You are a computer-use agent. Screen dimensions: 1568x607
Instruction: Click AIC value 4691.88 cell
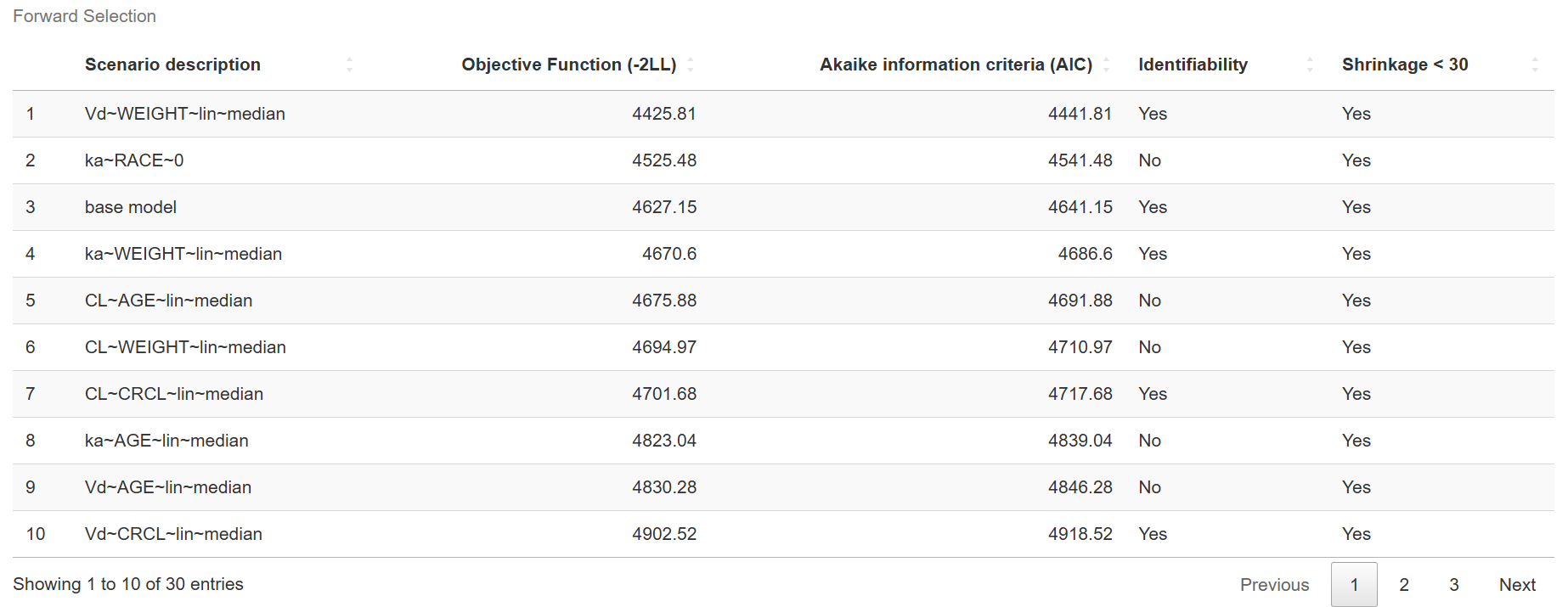pos(1080,301)
